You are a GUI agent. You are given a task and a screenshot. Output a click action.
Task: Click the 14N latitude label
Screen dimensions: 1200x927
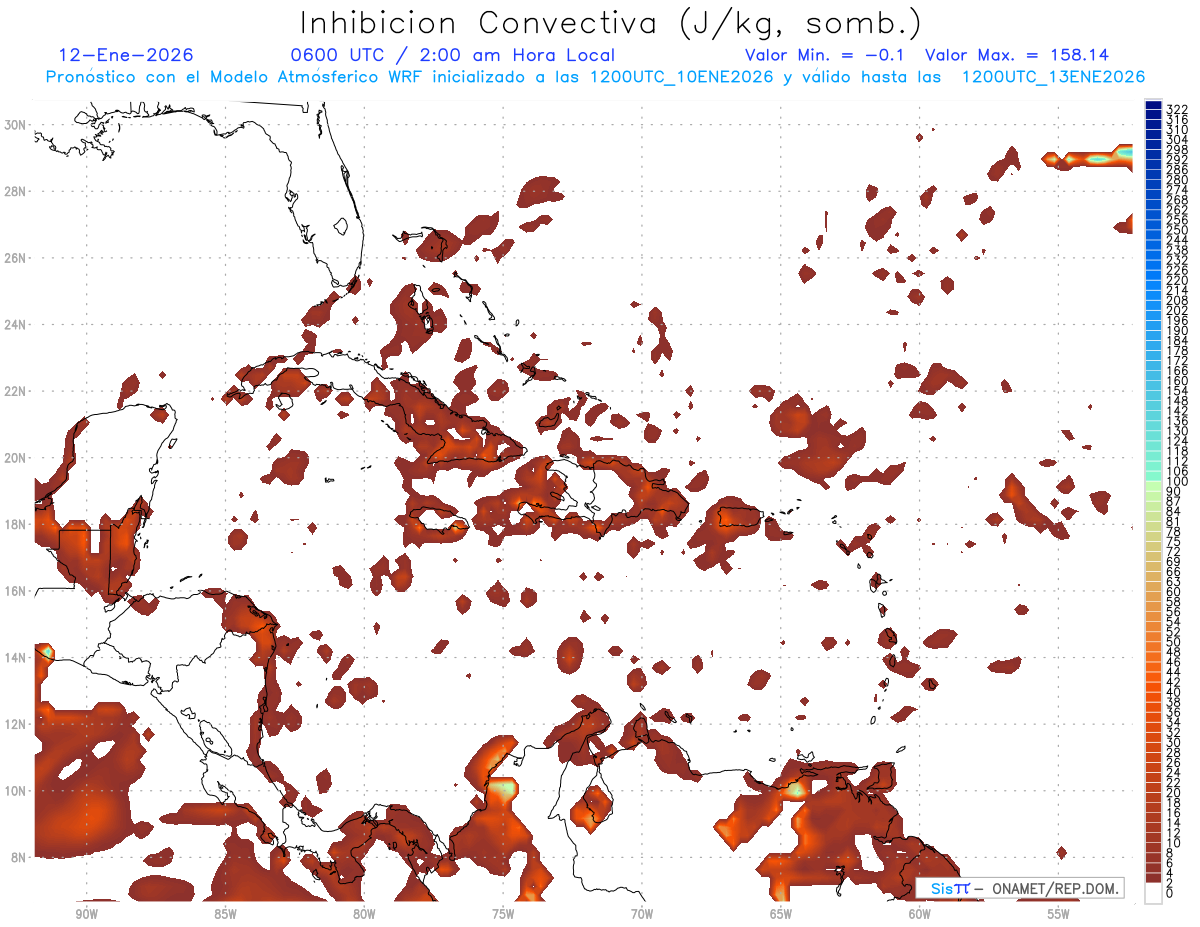click(x=15, y=658)
